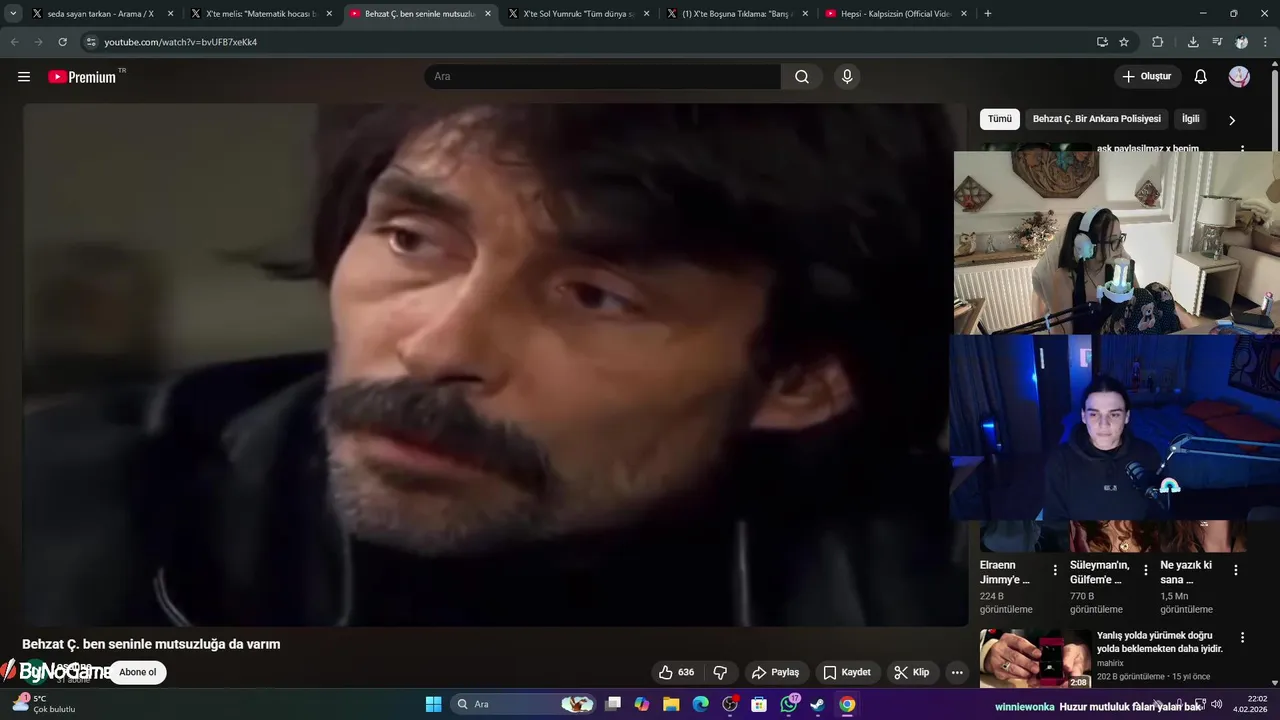The height and width of the screenshot is (720, 1280).
Task: Open media controls icon in Chrome toolbar
Action: (1217, 42)
